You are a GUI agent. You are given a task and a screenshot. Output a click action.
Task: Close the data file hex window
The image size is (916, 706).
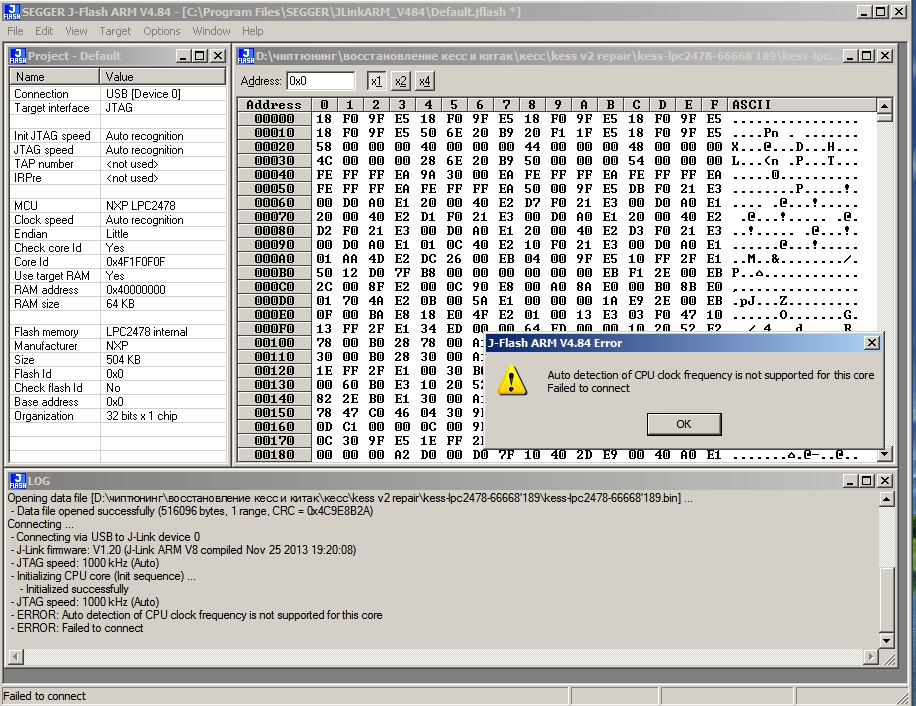tap(885, 55)
